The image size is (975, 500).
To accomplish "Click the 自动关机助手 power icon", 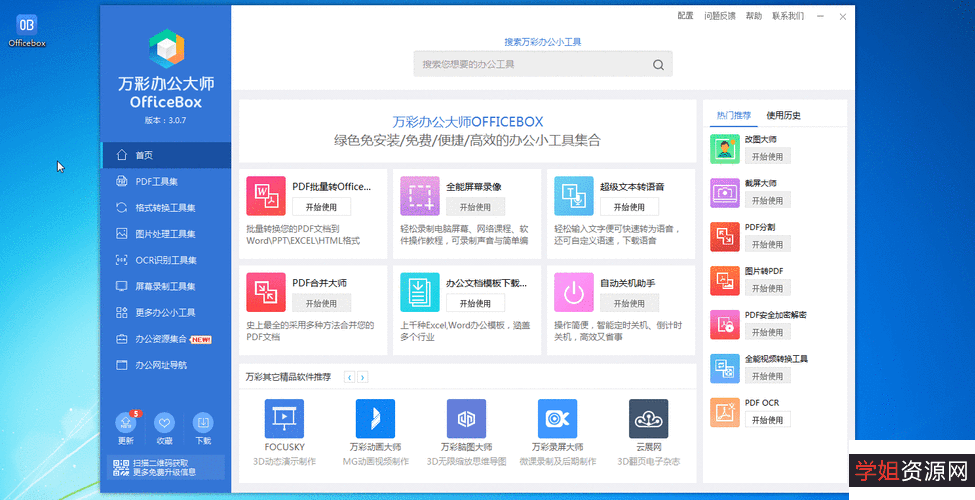I will coord(574,292).
